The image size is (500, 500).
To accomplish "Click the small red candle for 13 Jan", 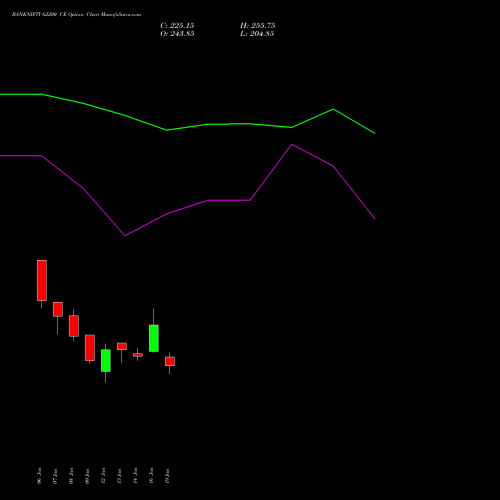I will tap(122, 346).
